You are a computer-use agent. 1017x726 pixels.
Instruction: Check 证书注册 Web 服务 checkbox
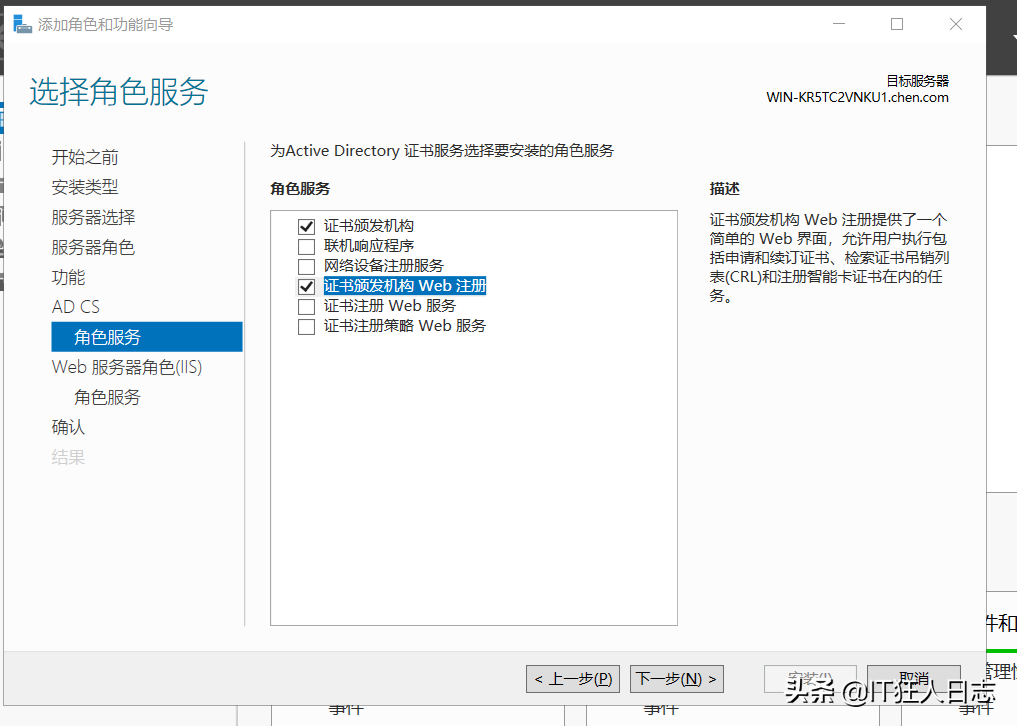(306, 306)
